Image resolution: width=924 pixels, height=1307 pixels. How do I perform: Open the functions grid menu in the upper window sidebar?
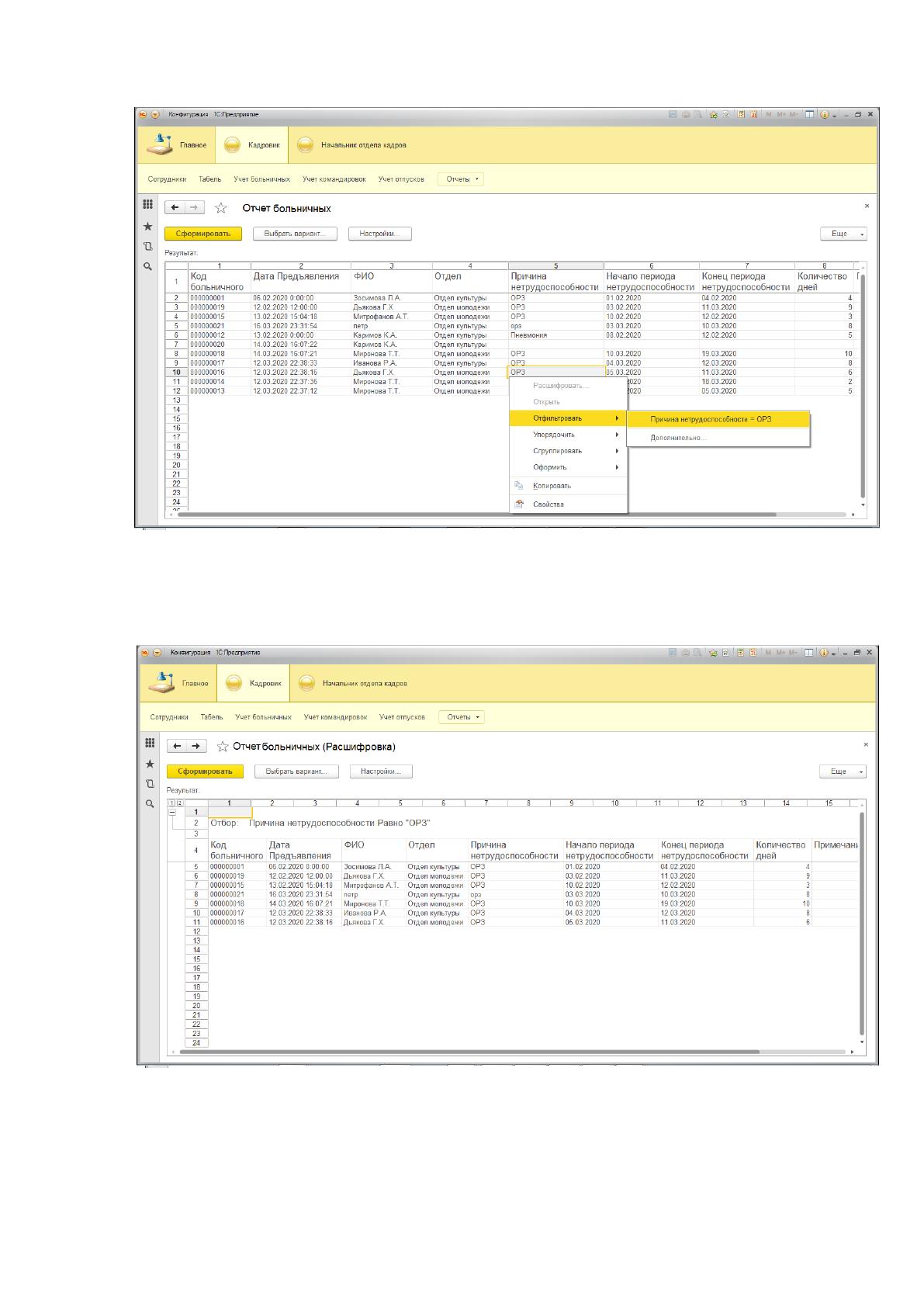point(147,205)
